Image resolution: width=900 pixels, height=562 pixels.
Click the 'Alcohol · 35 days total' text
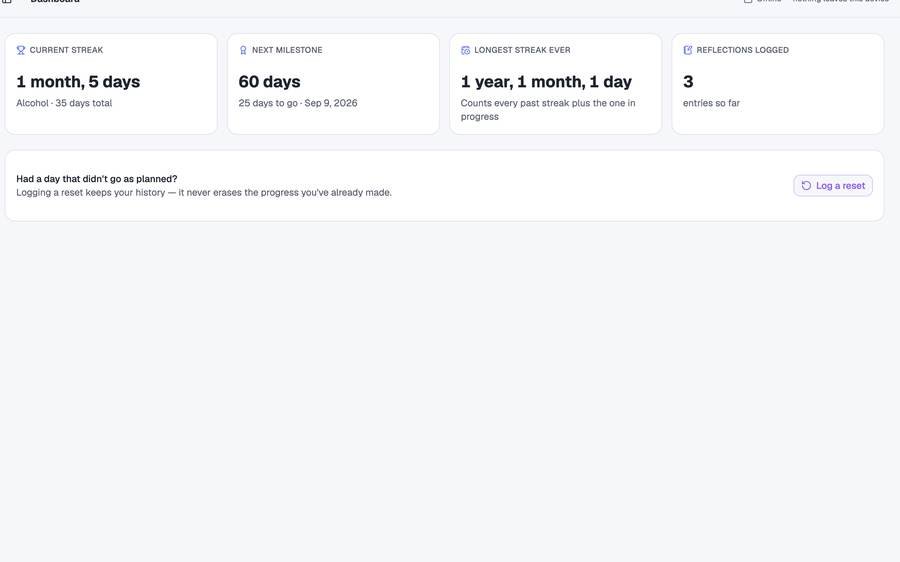coord(64,103)
